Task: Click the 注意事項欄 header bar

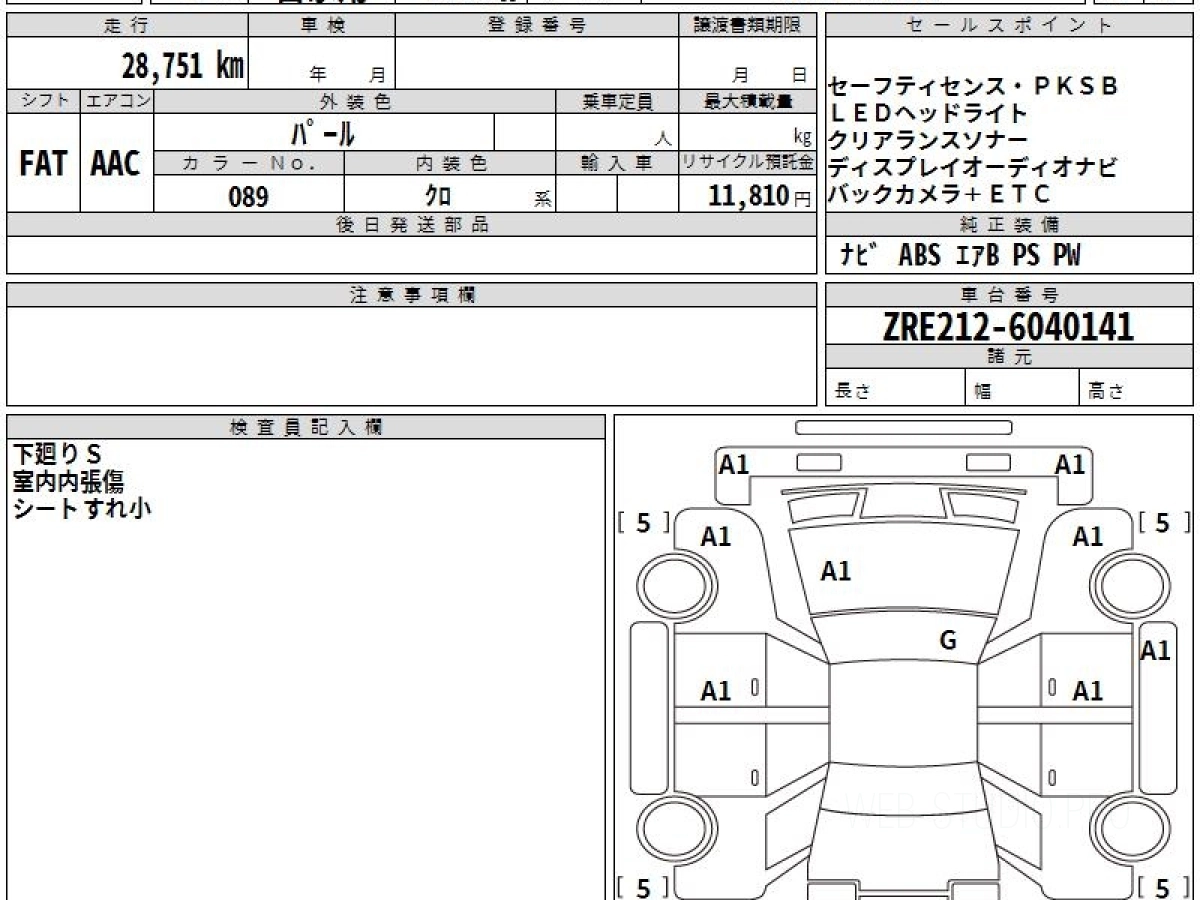Action: tap(411, 295)
